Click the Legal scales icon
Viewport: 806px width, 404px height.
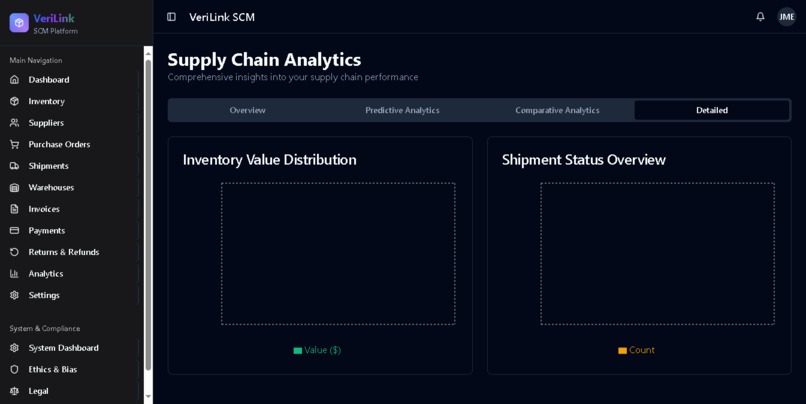click(x=14, y=391)
